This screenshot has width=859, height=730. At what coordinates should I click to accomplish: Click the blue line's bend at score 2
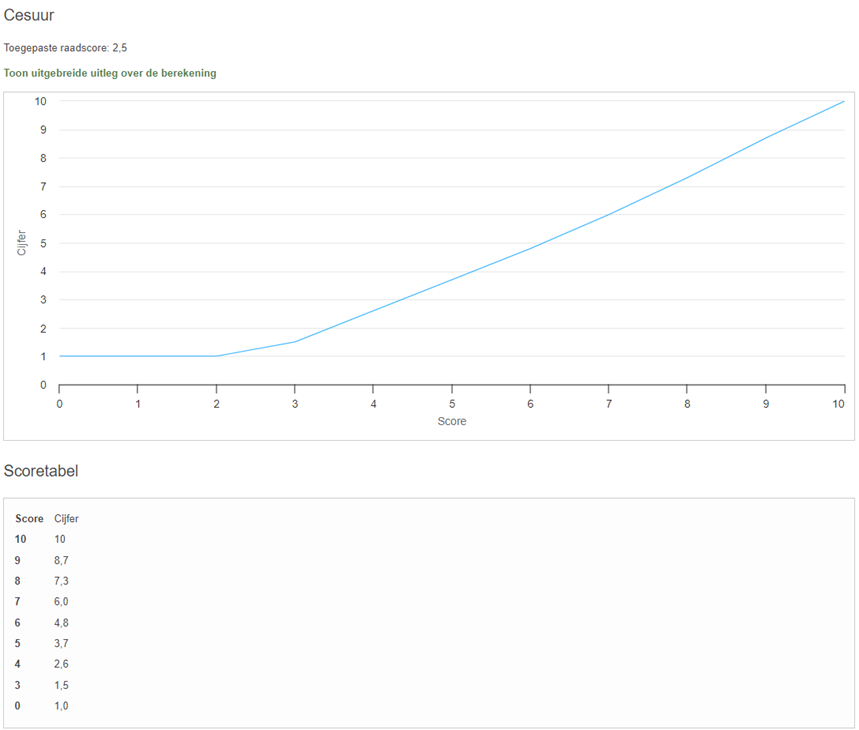pyautogui.click(x=216, y=356)
